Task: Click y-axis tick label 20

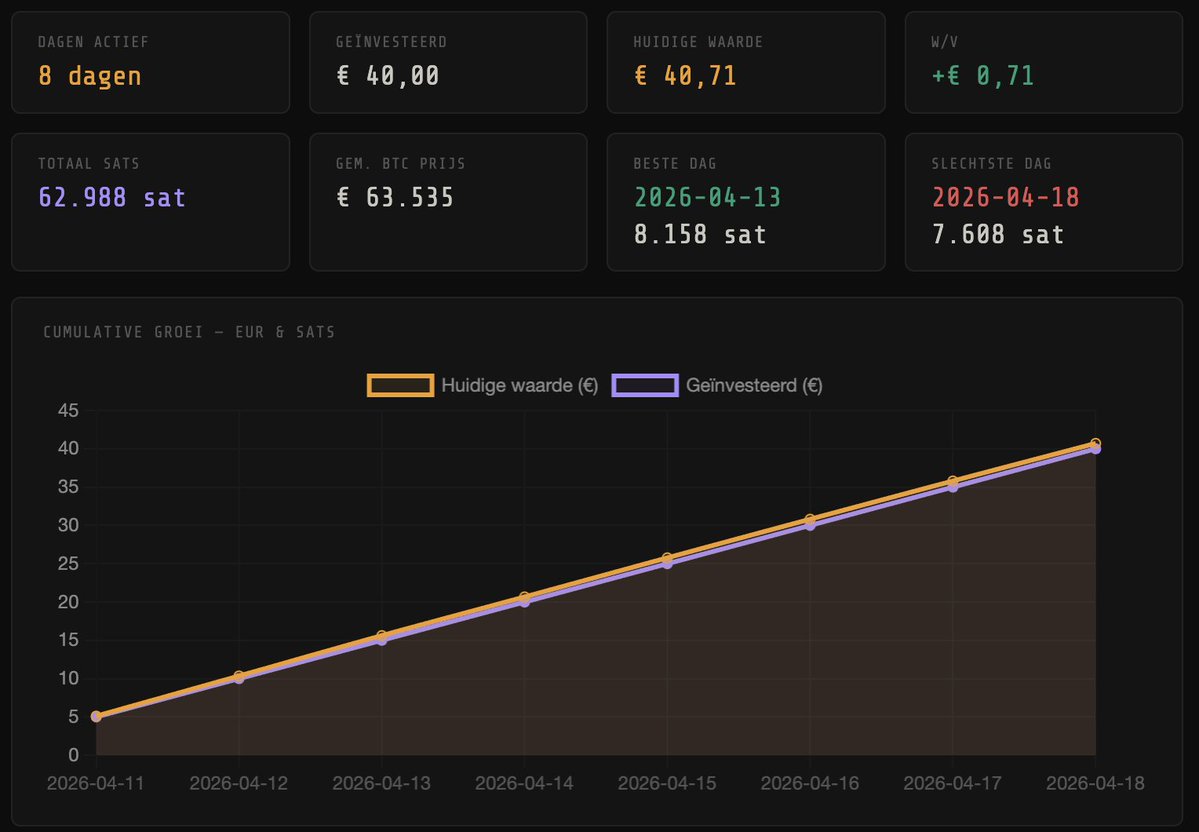Action: coord(69,602)
